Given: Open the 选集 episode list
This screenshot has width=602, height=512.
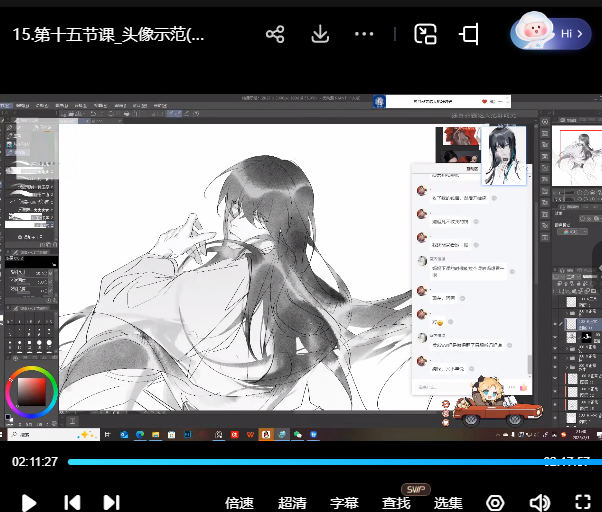Looking at the screenshot, I should click(x=448, y=503).
